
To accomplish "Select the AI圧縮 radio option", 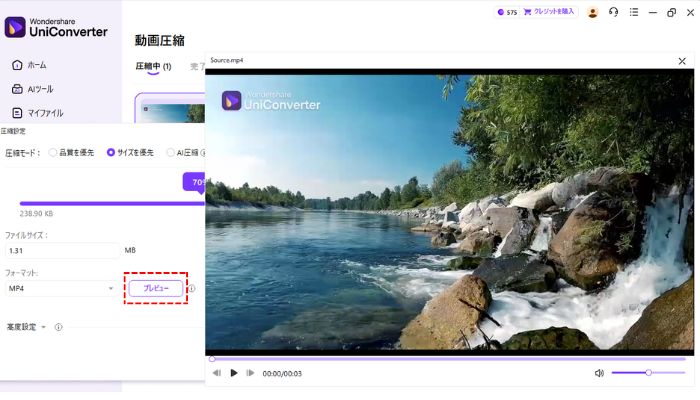I will tap(170, 153).
